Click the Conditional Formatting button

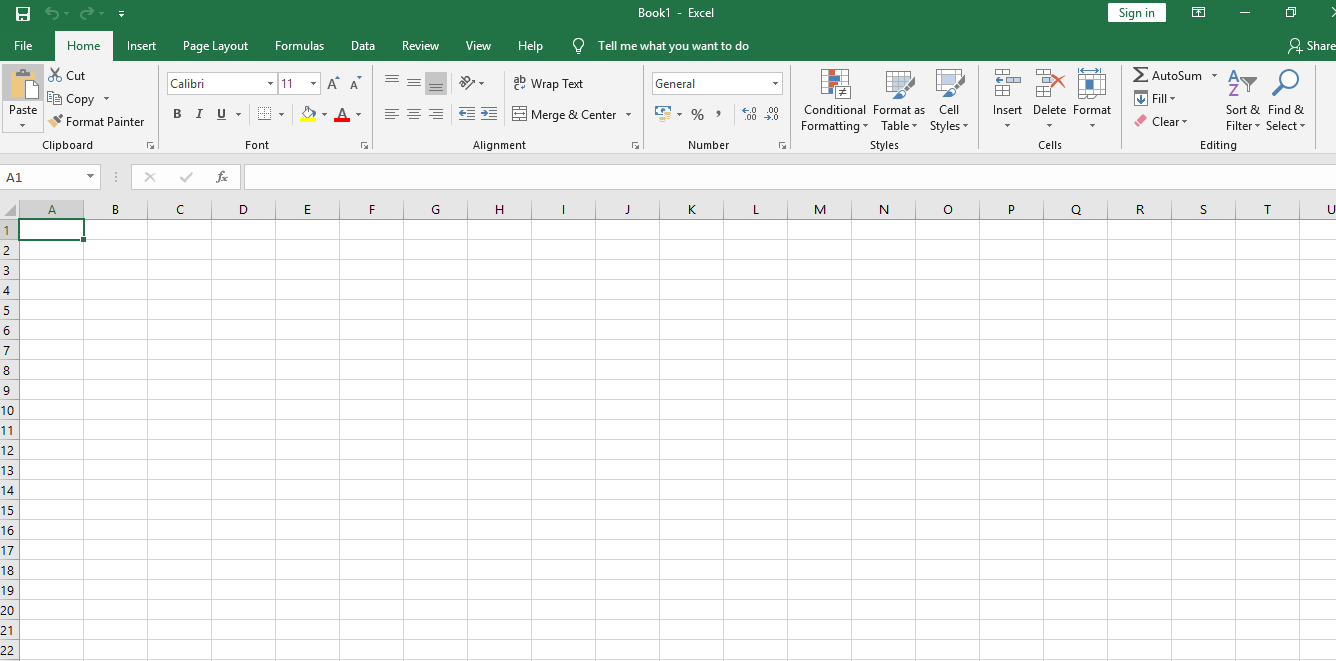coord(834,100)
